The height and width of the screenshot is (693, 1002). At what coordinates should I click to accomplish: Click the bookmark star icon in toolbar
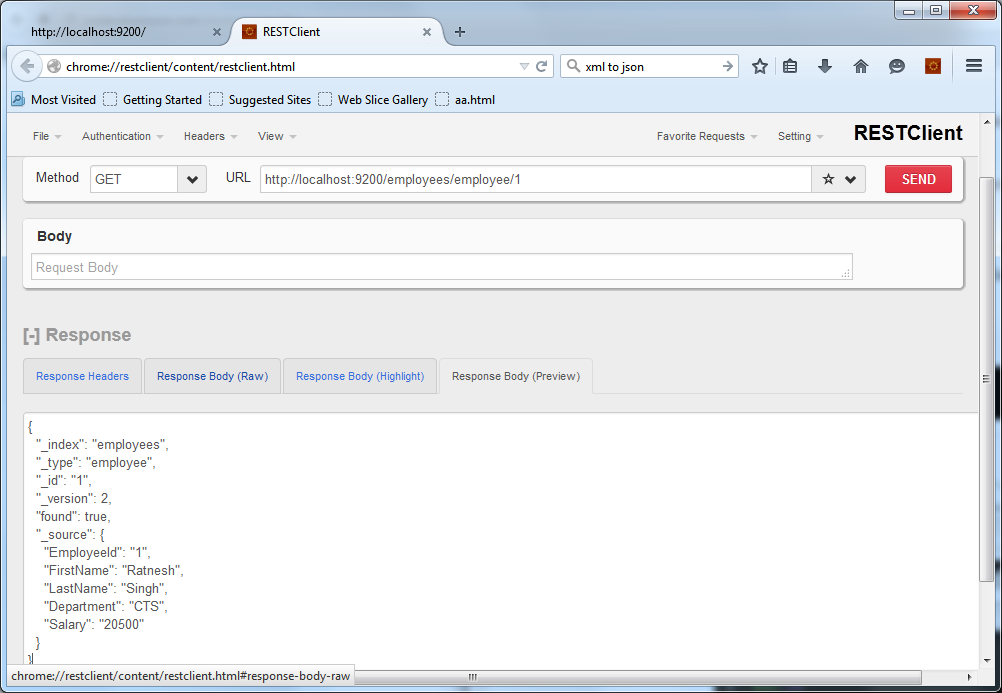click(x=759, y=66)
